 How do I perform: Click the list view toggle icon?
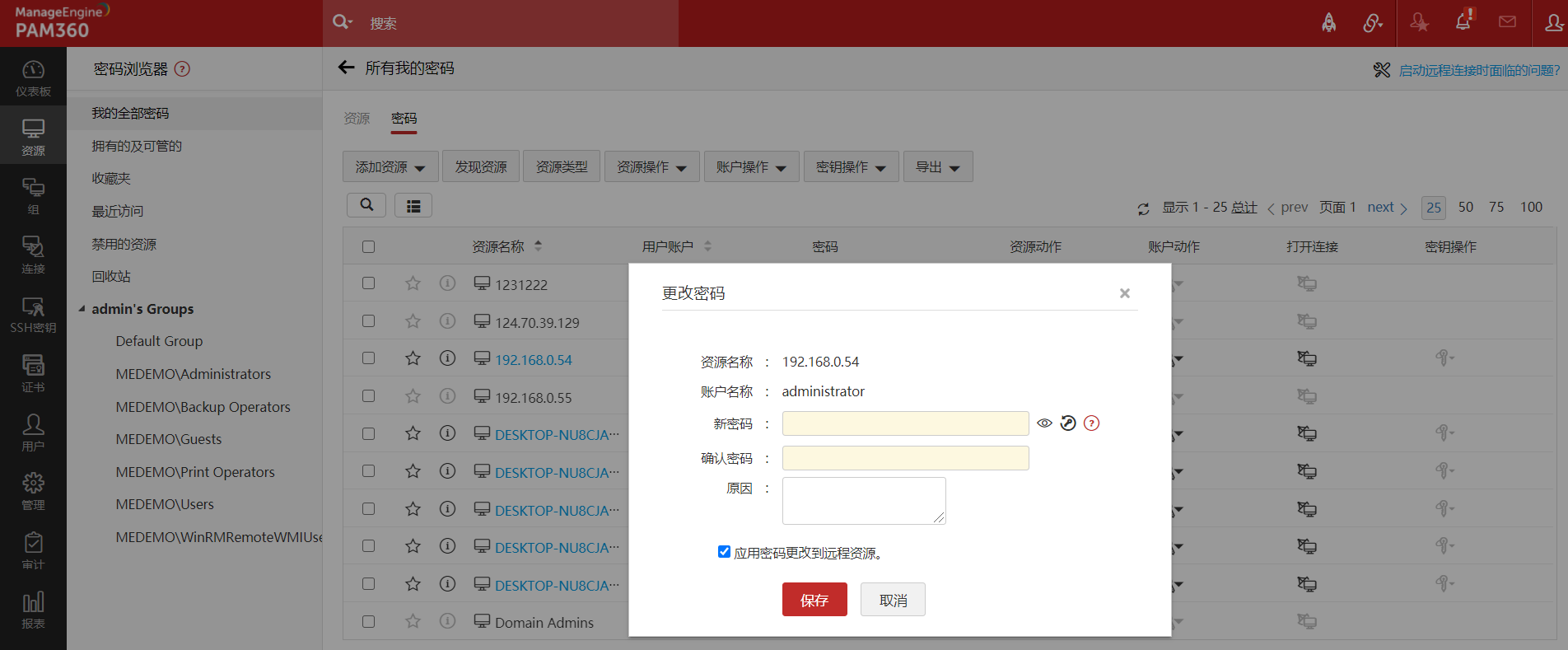[413, 206]
